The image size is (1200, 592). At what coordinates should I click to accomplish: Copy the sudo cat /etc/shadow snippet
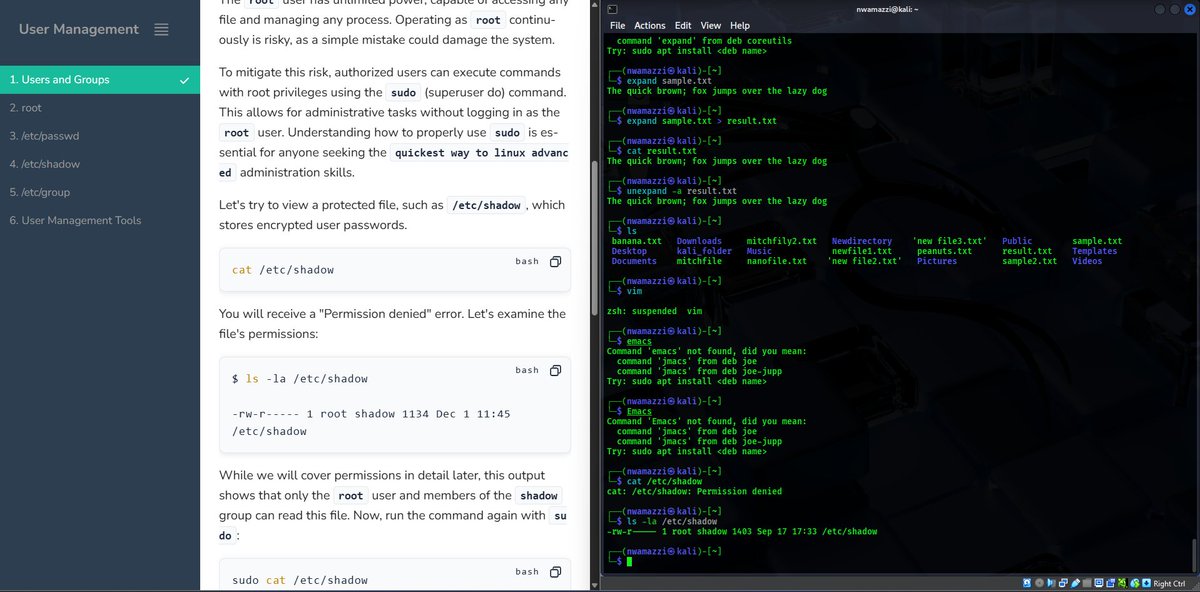(x=555, y=571)
